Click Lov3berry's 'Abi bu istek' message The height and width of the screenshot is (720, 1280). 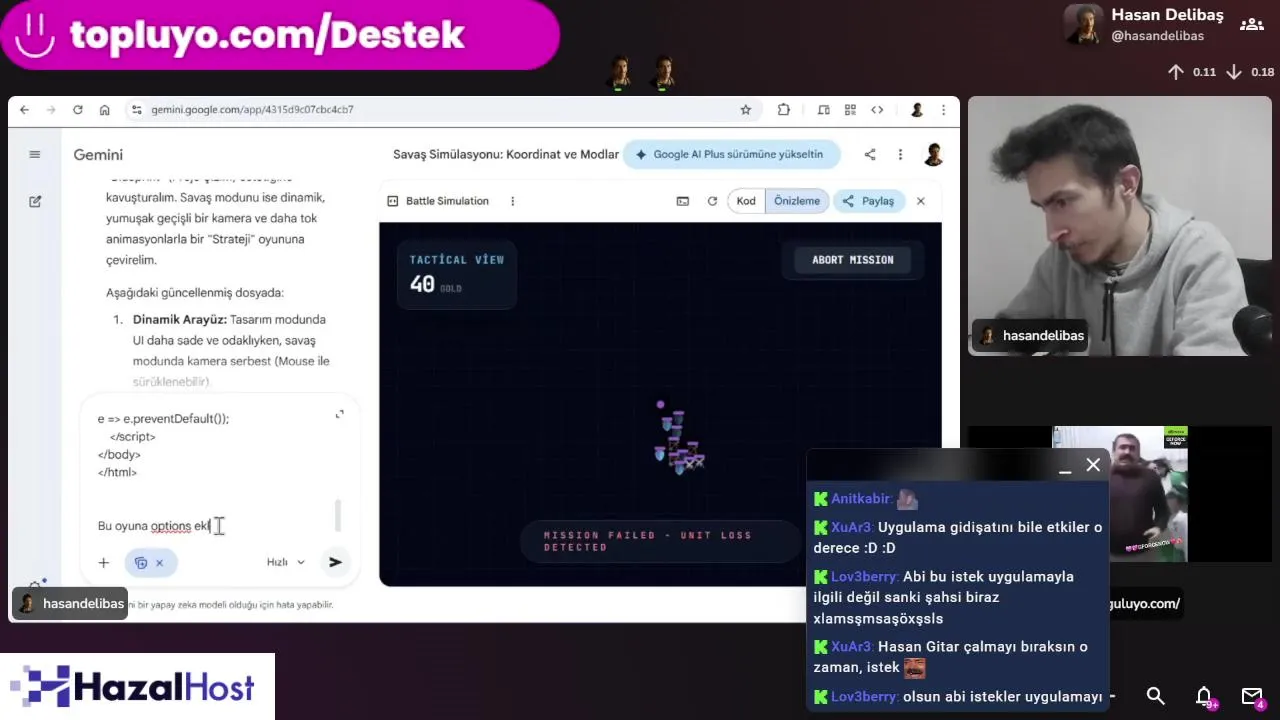[958, 597]
